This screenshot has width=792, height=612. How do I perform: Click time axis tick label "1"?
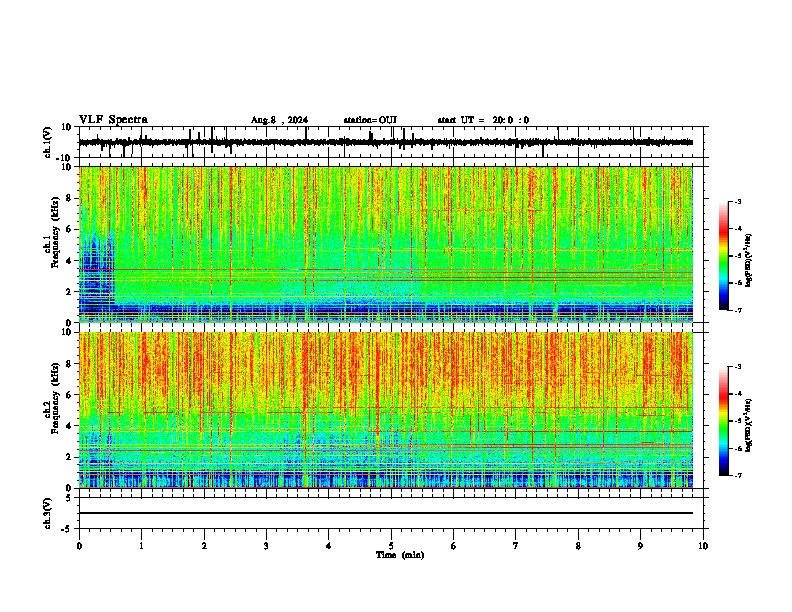(141, 546)
